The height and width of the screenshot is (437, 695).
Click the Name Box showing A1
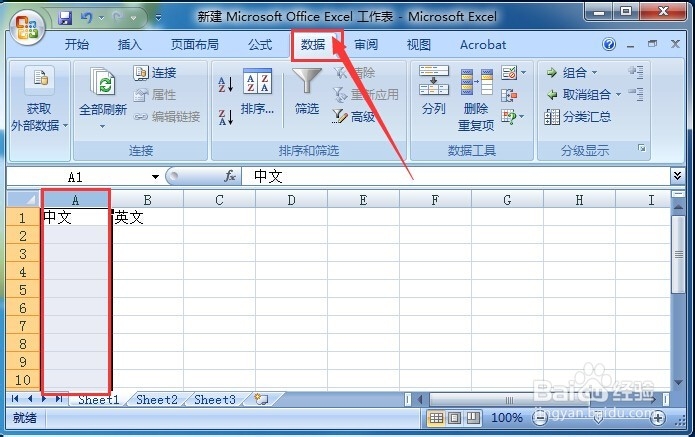click(78, 177)
